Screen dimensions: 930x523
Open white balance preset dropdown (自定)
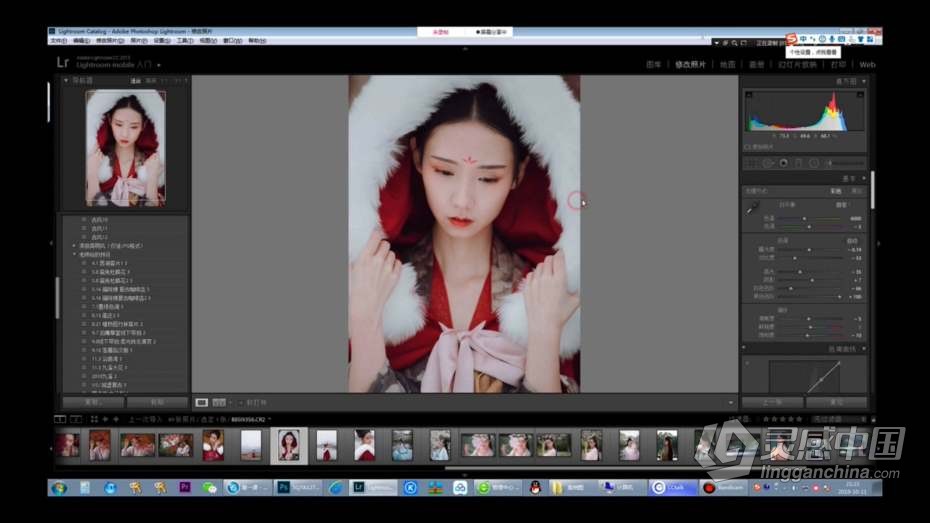(x=842, y=205)
